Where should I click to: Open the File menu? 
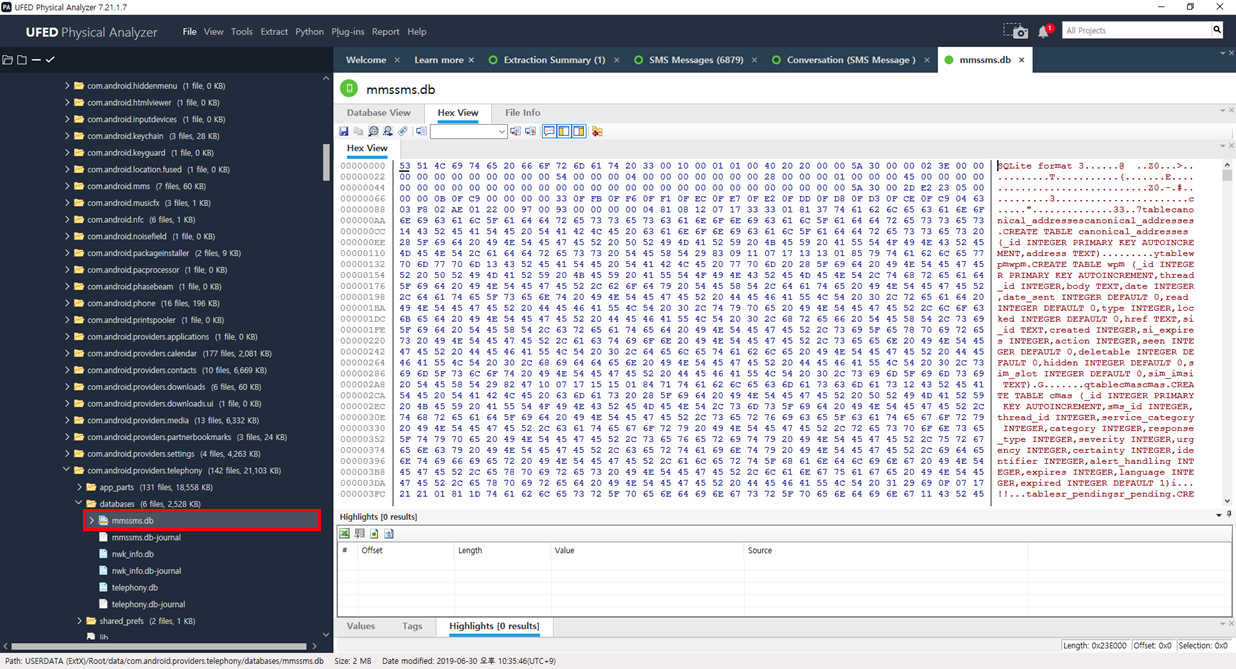click(189, 32)
